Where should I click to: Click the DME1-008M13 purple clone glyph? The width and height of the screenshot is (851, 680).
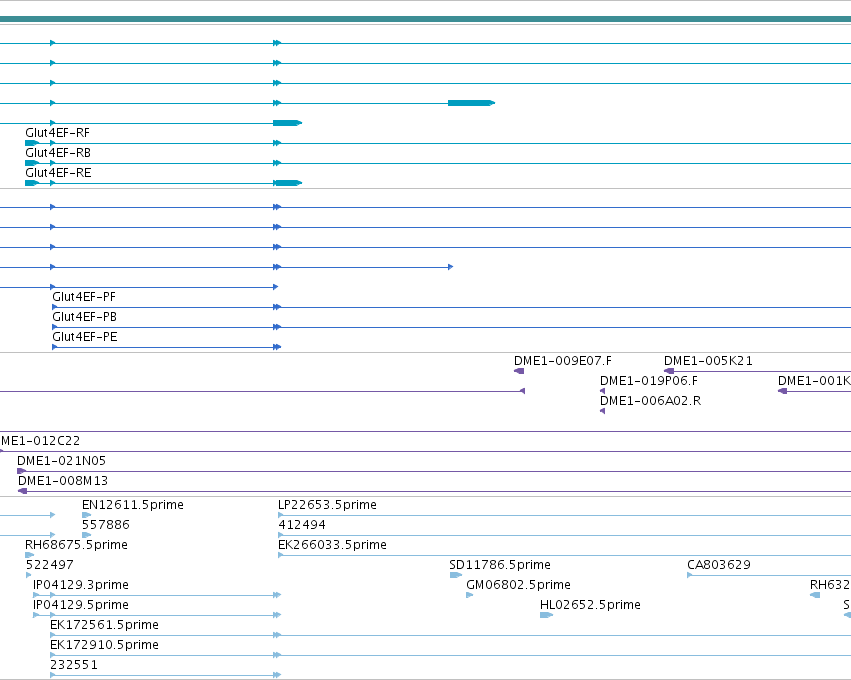click(22, 491)
